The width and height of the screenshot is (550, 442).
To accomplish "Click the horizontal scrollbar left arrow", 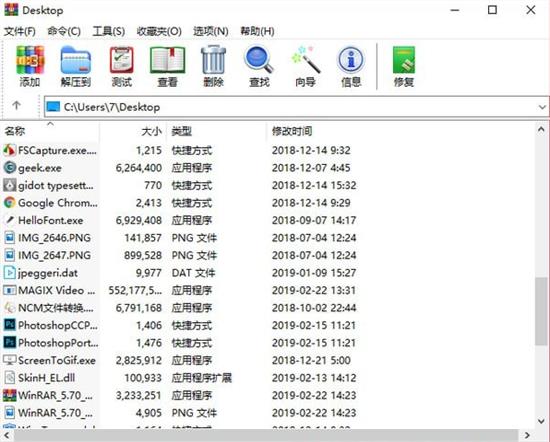I will tap(7, 436).
